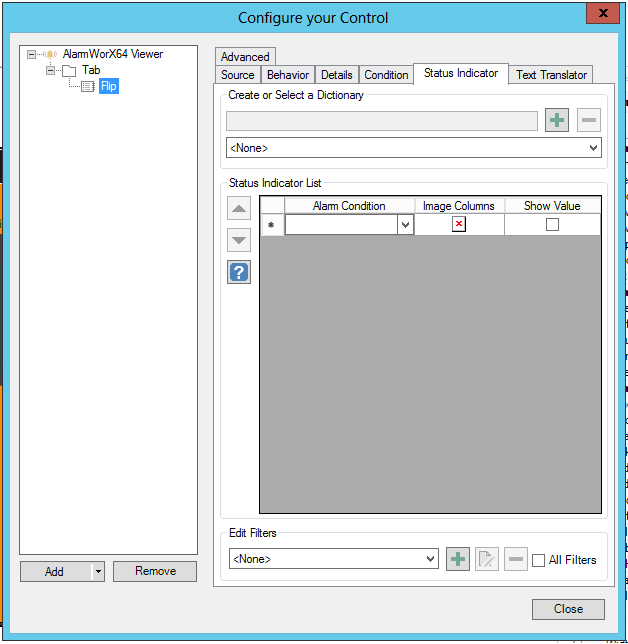Click the move up arrow icon
Screen dimensions: 628x644
coord(239,209)
